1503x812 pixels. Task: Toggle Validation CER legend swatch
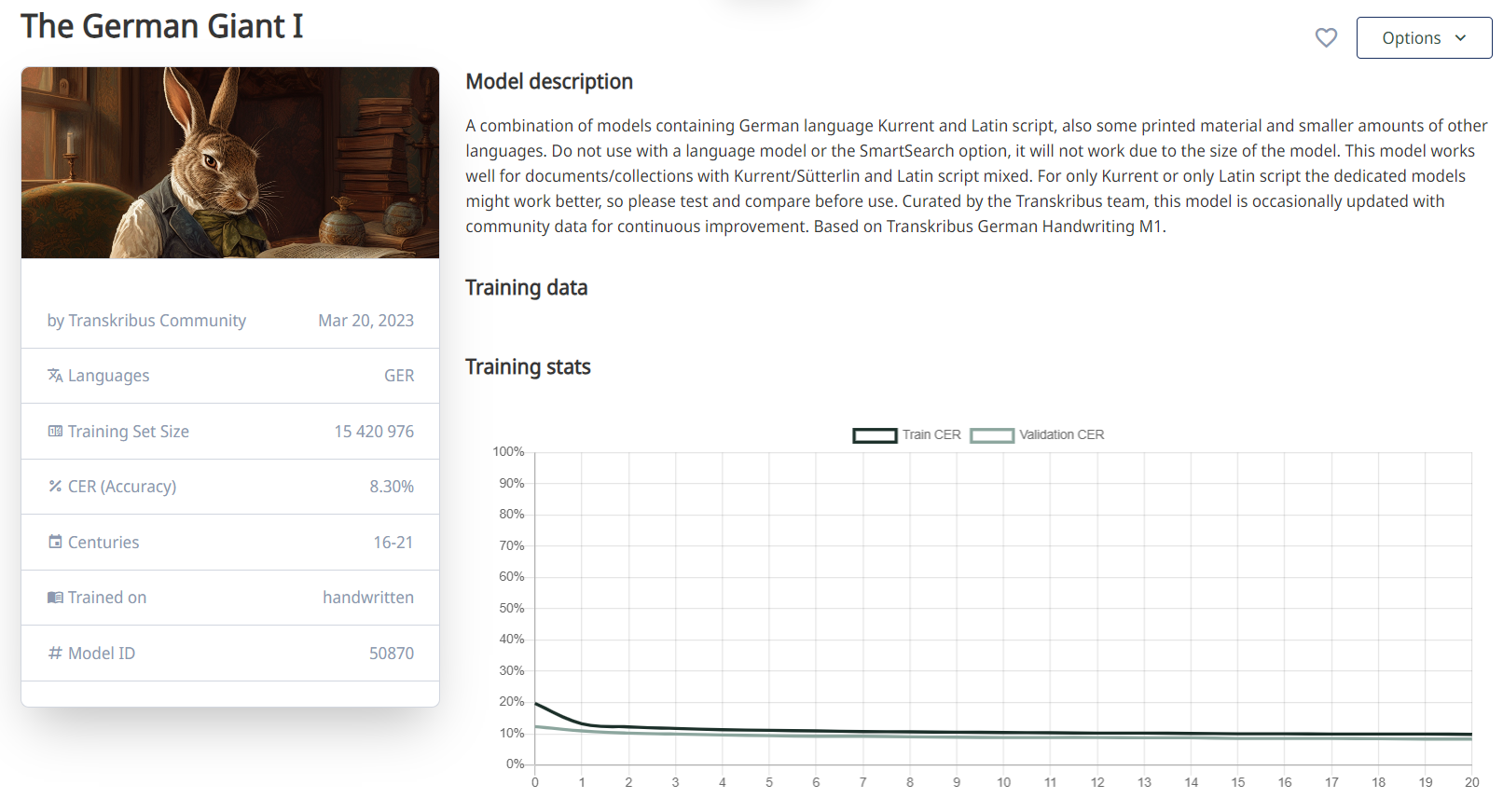point(992,435)
